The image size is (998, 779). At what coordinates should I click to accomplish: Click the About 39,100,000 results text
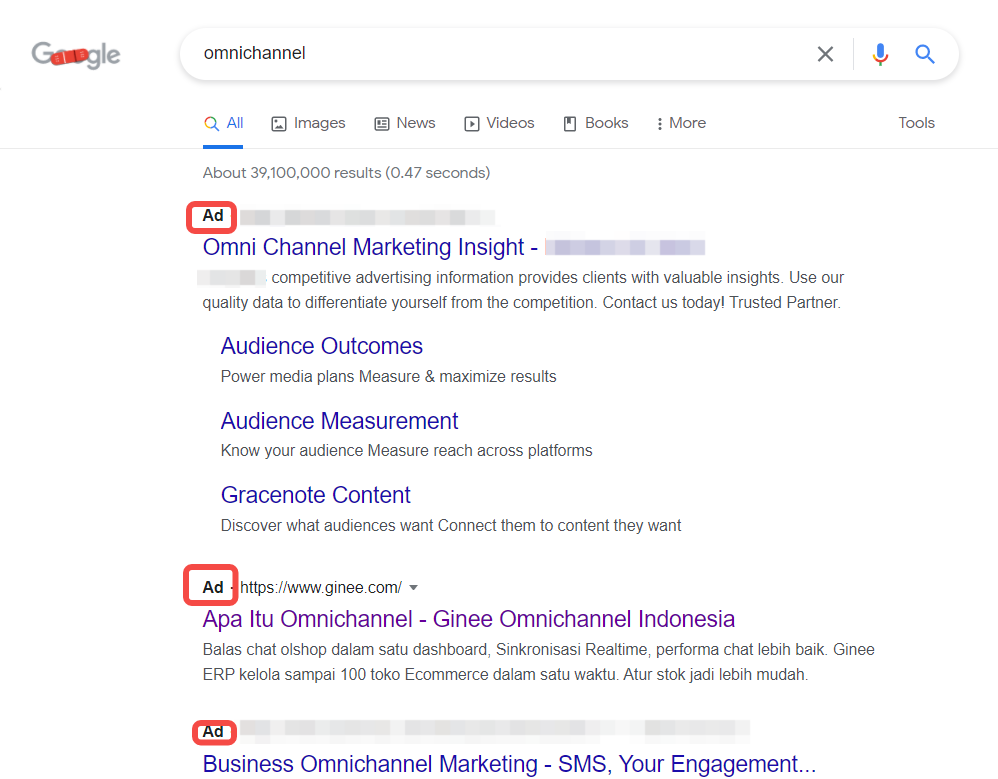tap(346, 172)
